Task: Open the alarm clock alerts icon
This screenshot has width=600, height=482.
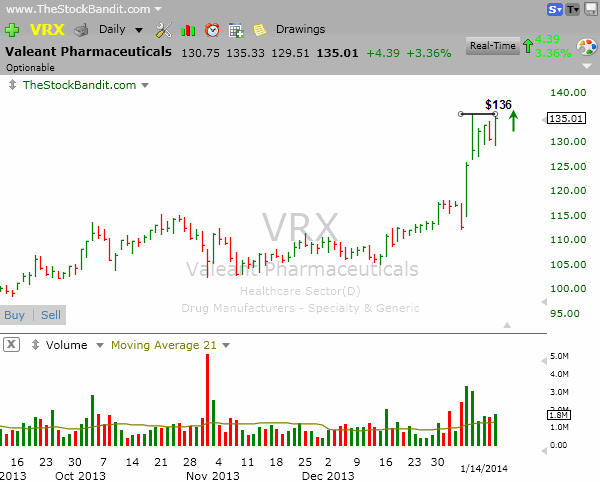Action: [x=212, y=30]
